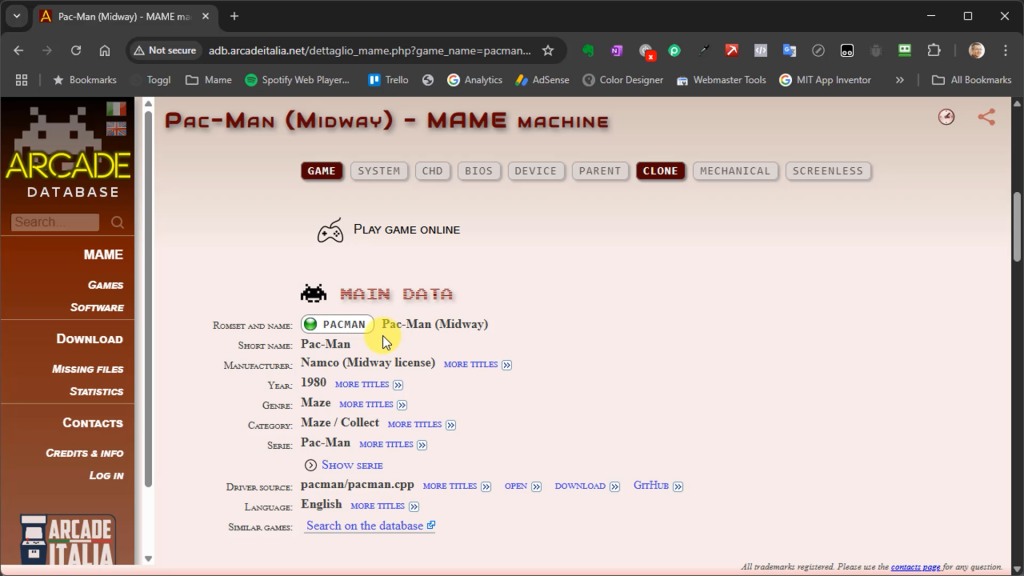Click the sidebar Search input field

pyautogui.click(x=55, y=222)
